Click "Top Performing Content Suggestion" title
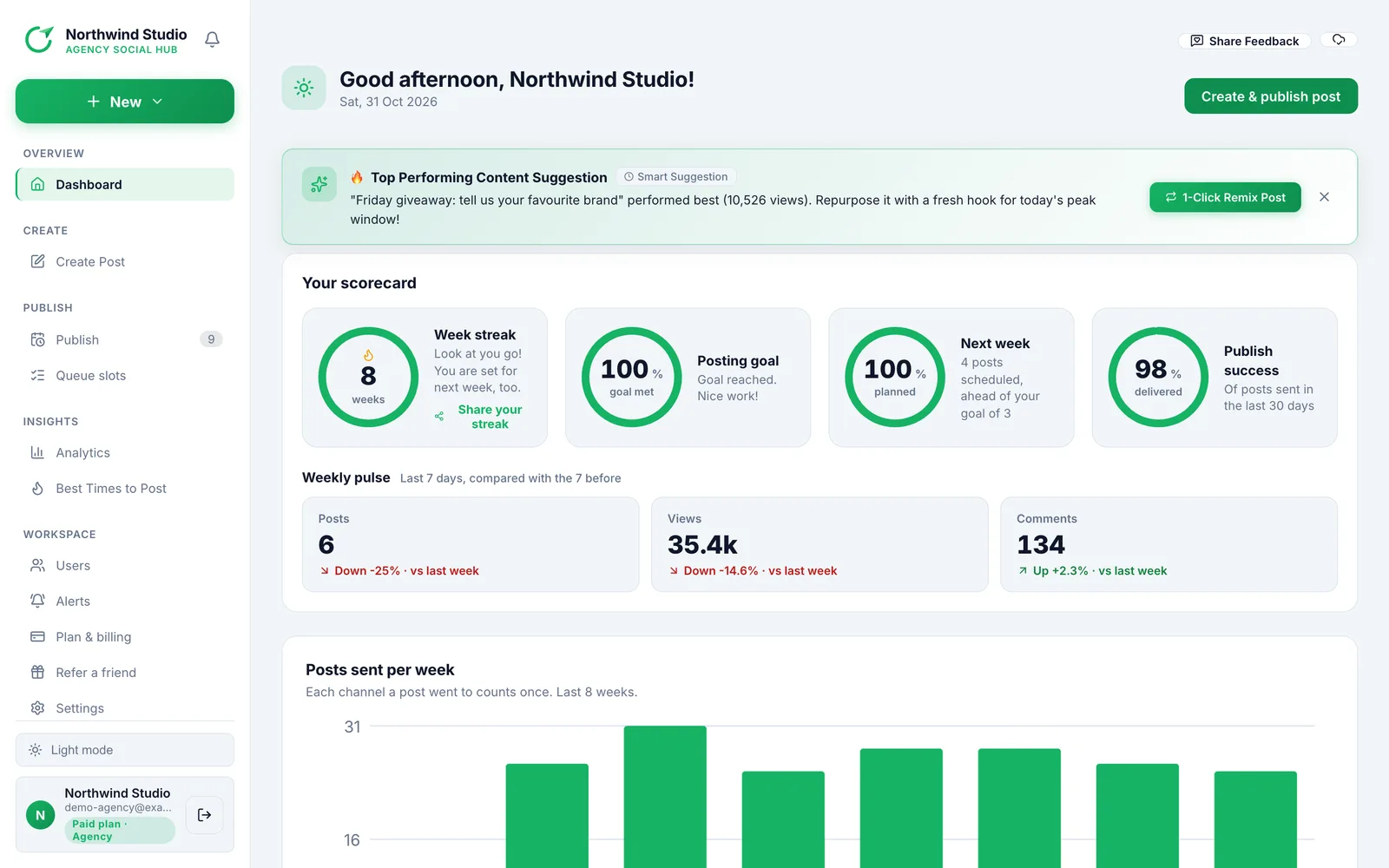The height and width of the screenshot is (868, 1389). (x=489, y=177)
